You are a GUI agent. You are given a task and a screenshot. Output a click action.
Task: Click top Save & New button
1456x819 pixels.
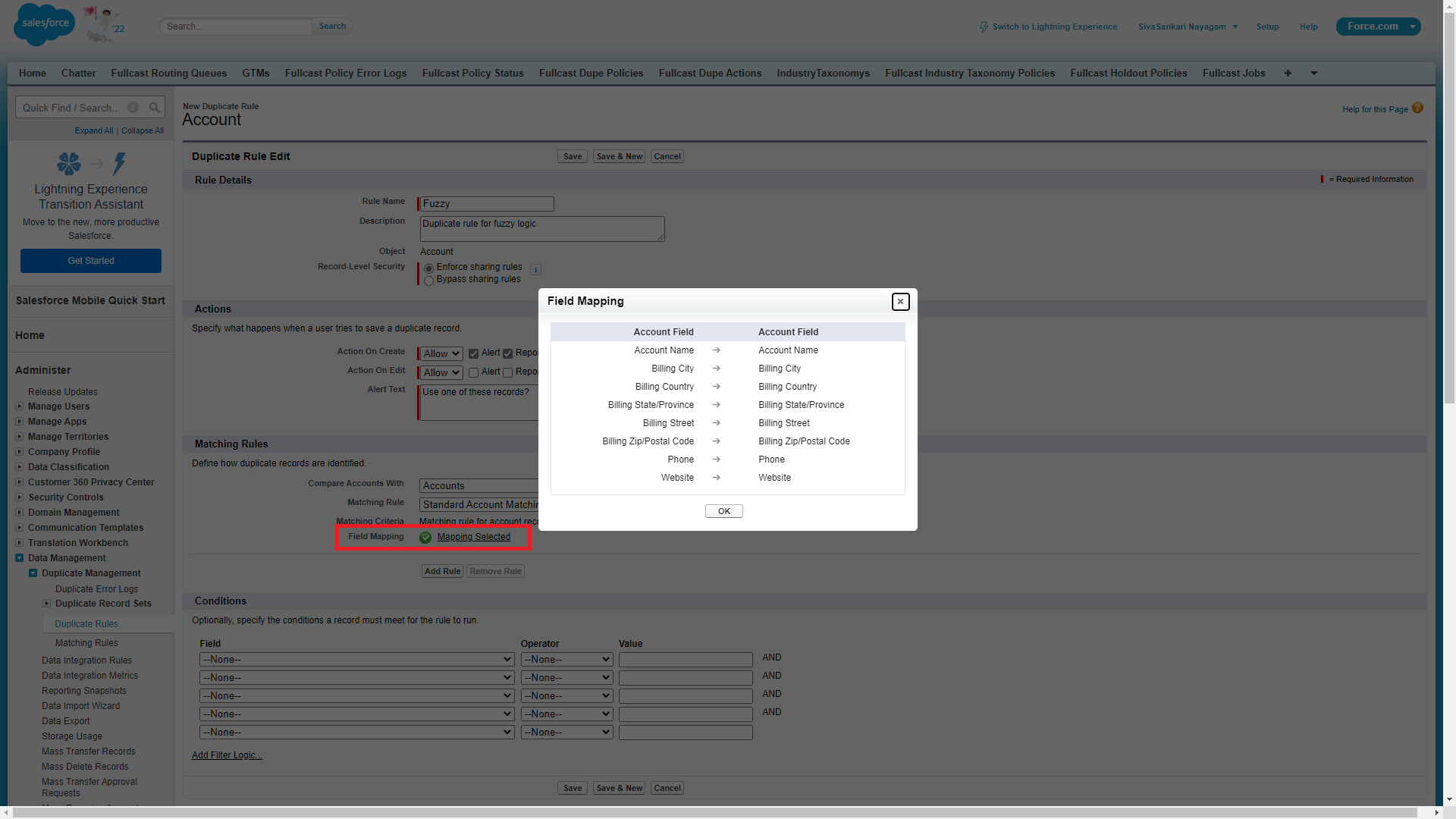620,157
